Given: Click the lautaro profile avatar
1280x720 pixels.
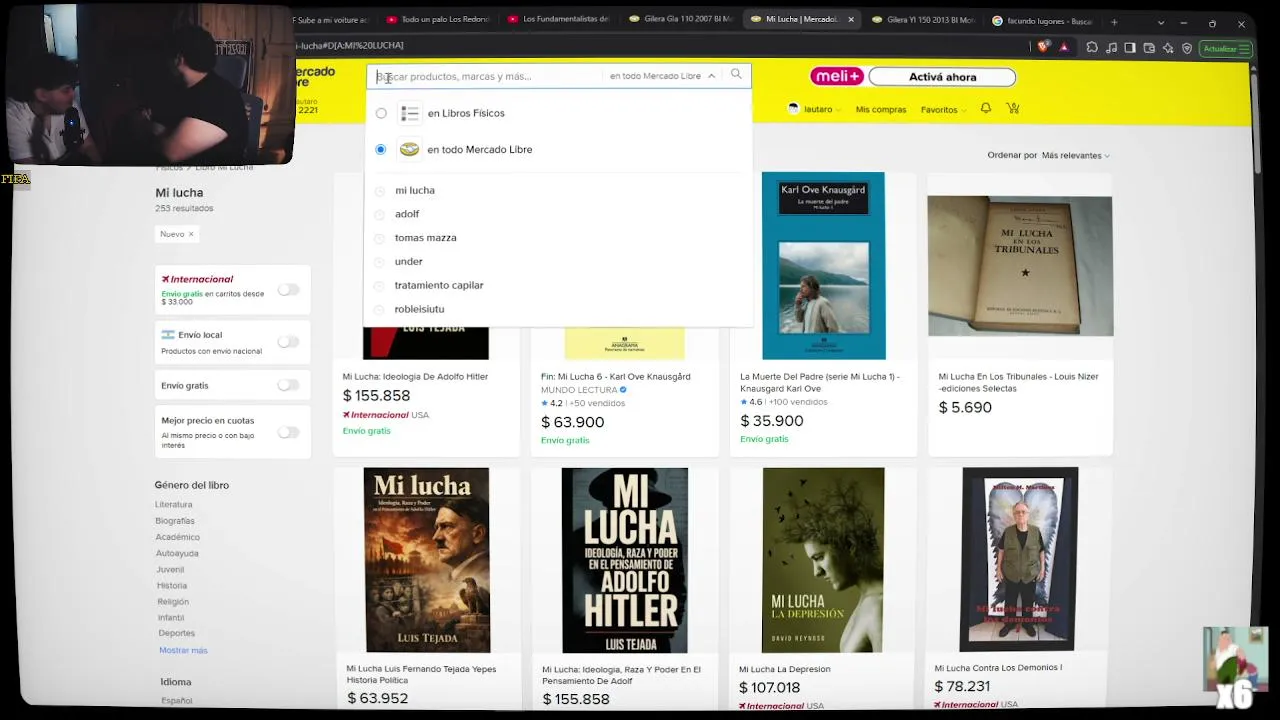Looking at the screenshot, I should click(794, 109).
